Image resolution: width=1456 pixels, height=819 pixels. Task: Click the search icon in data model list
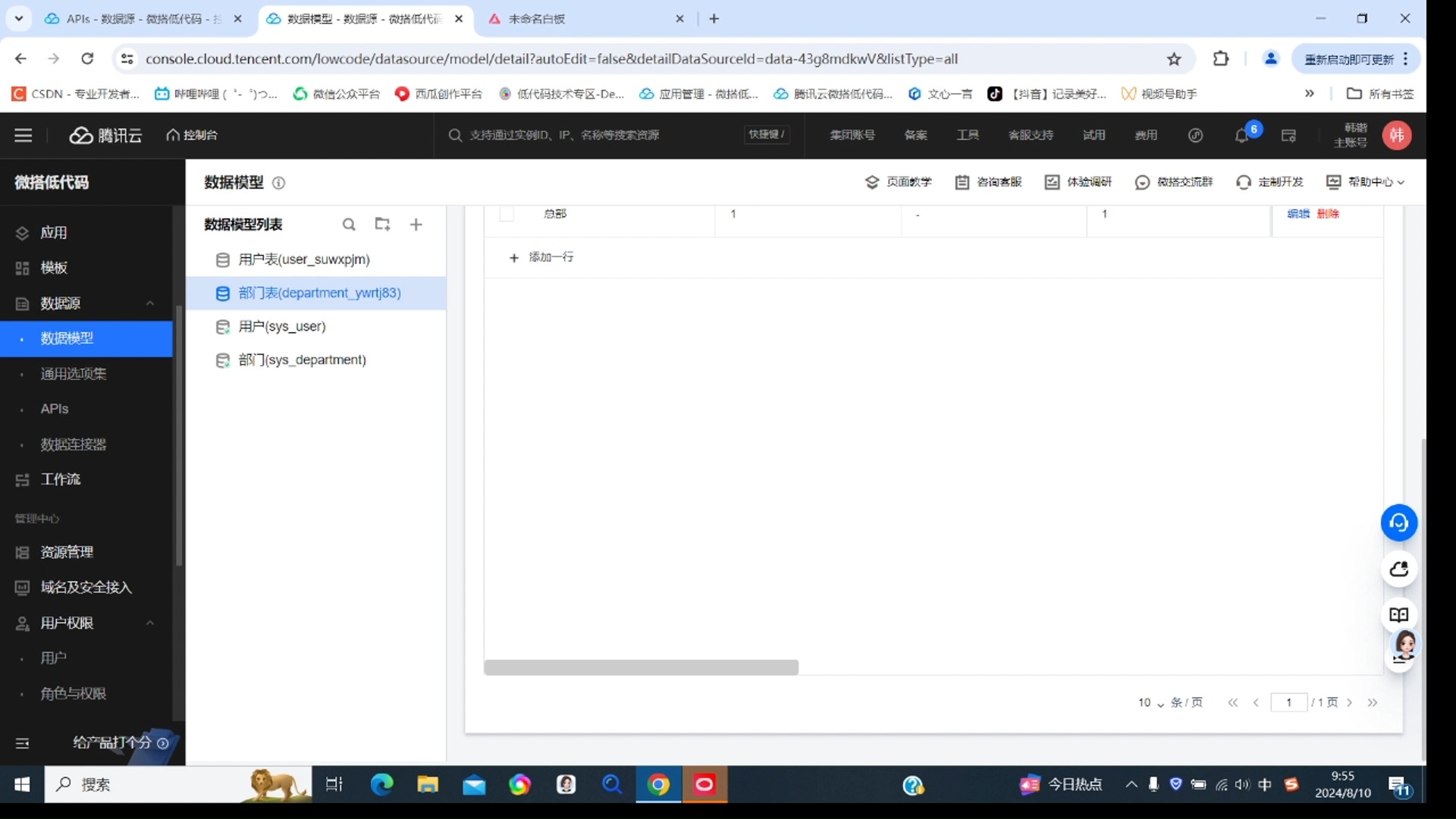pyautogui.click(x=349, y=224)
